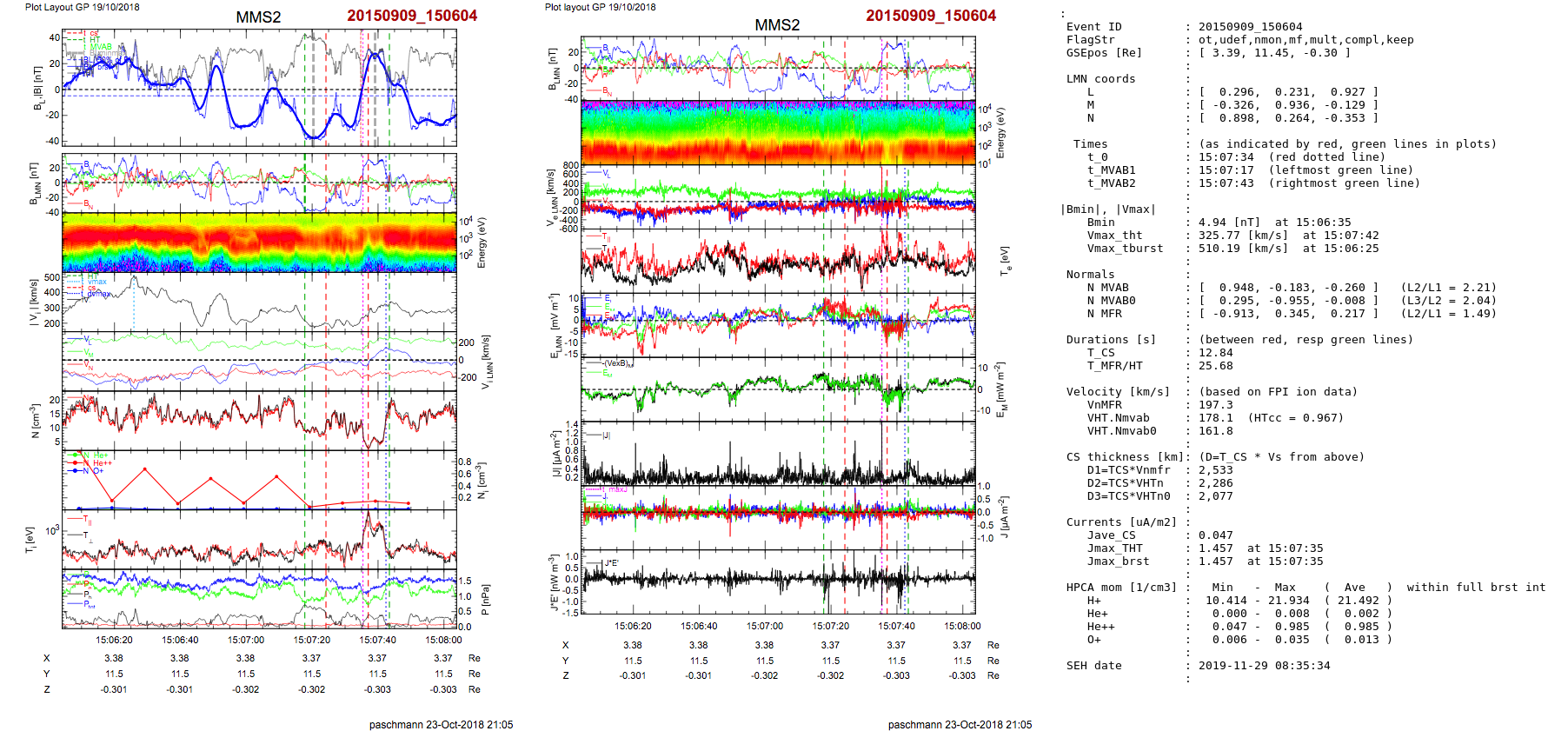
Task: Click 'Tₑ [eV]' axis label on right plot
Action: coord(1004,261)
